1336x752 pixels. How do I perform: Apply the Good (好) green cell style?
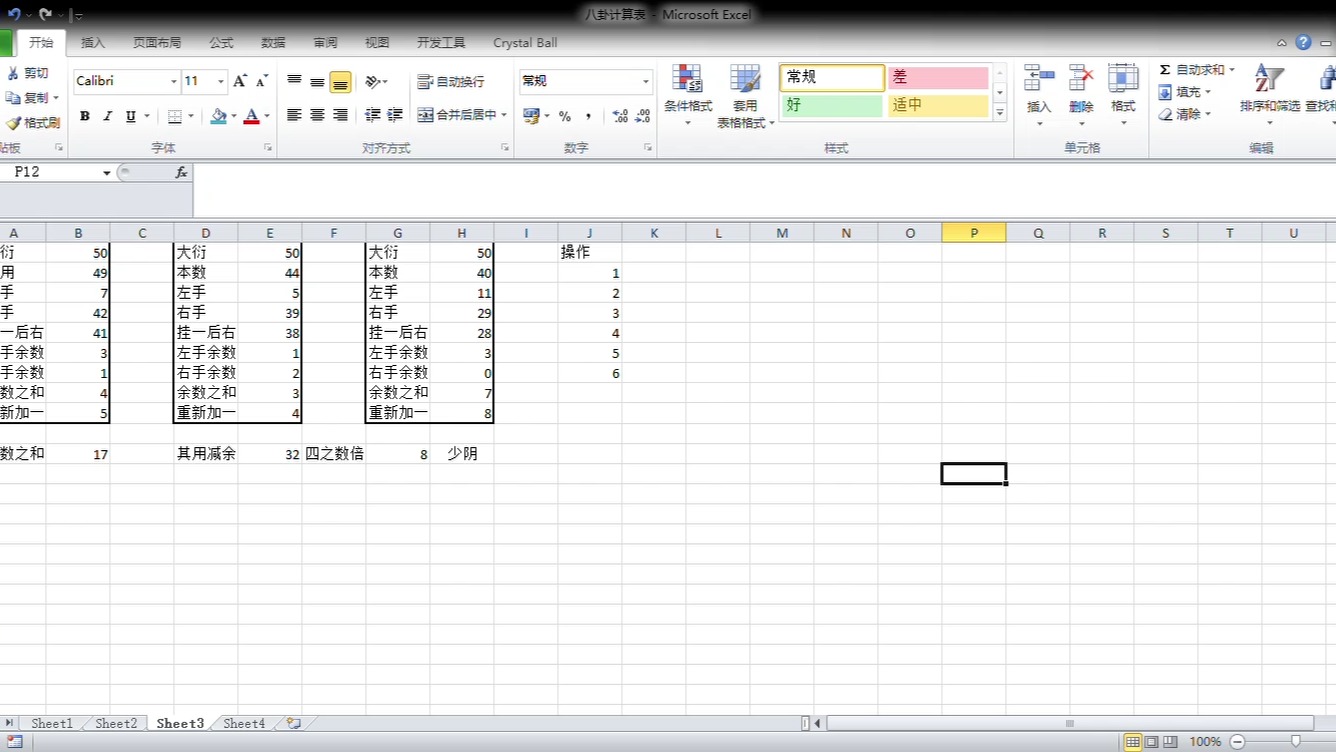[x=832, y=105]
